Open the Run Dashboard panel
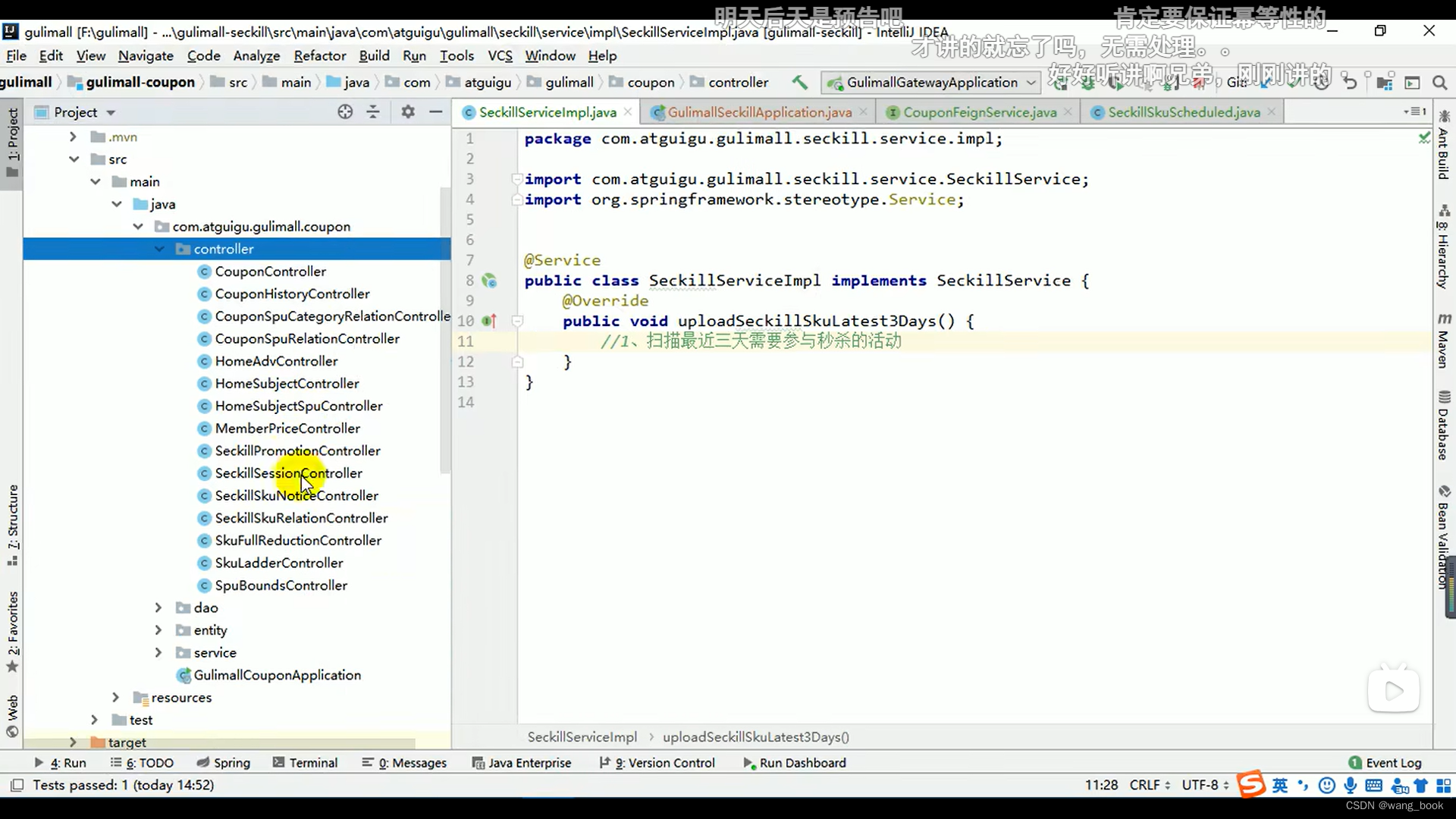The width and height of the screenshot is (1456, 819). click(x=794, y=763)
